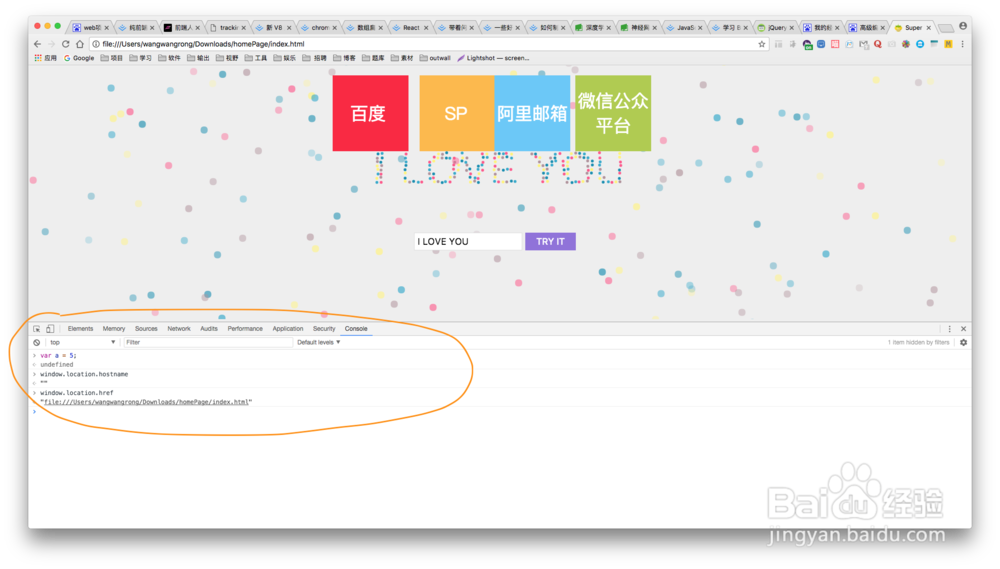Click the browser forward arrow
1000x569 pixels.
coord(51,44)
